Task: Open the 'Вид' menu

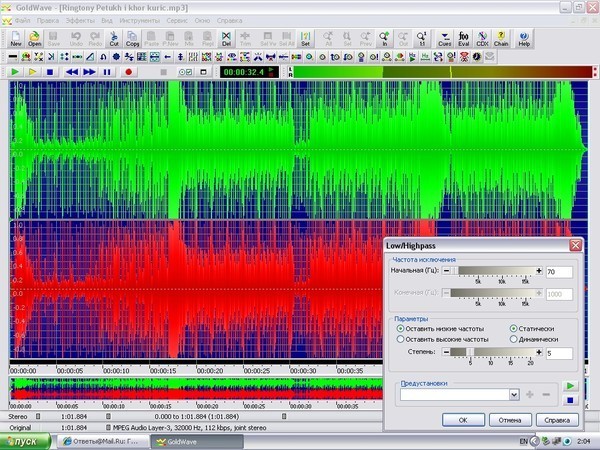Action: coord(107,21)
